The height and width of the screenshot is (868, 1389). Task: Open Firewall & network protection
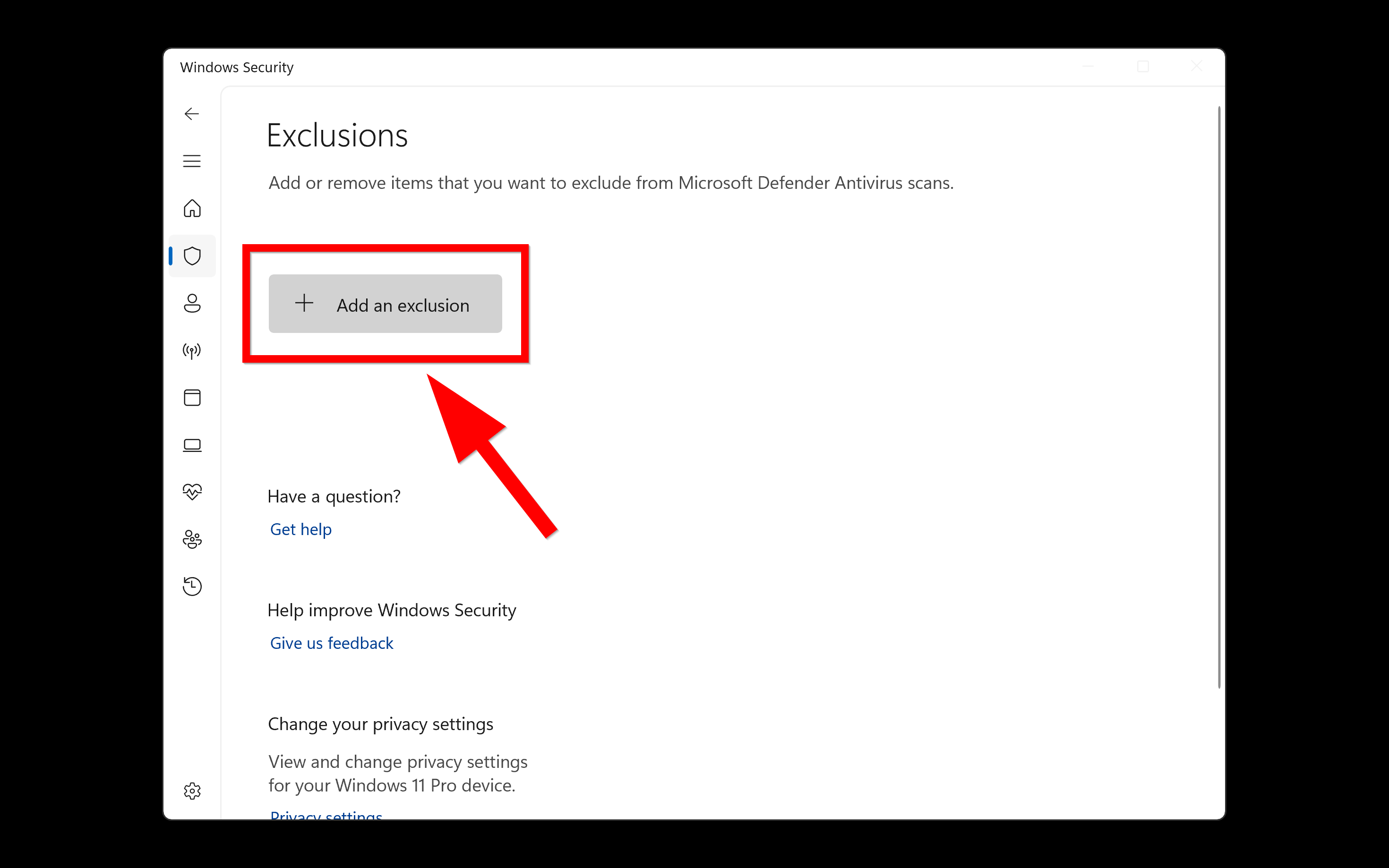click(192, 350)
